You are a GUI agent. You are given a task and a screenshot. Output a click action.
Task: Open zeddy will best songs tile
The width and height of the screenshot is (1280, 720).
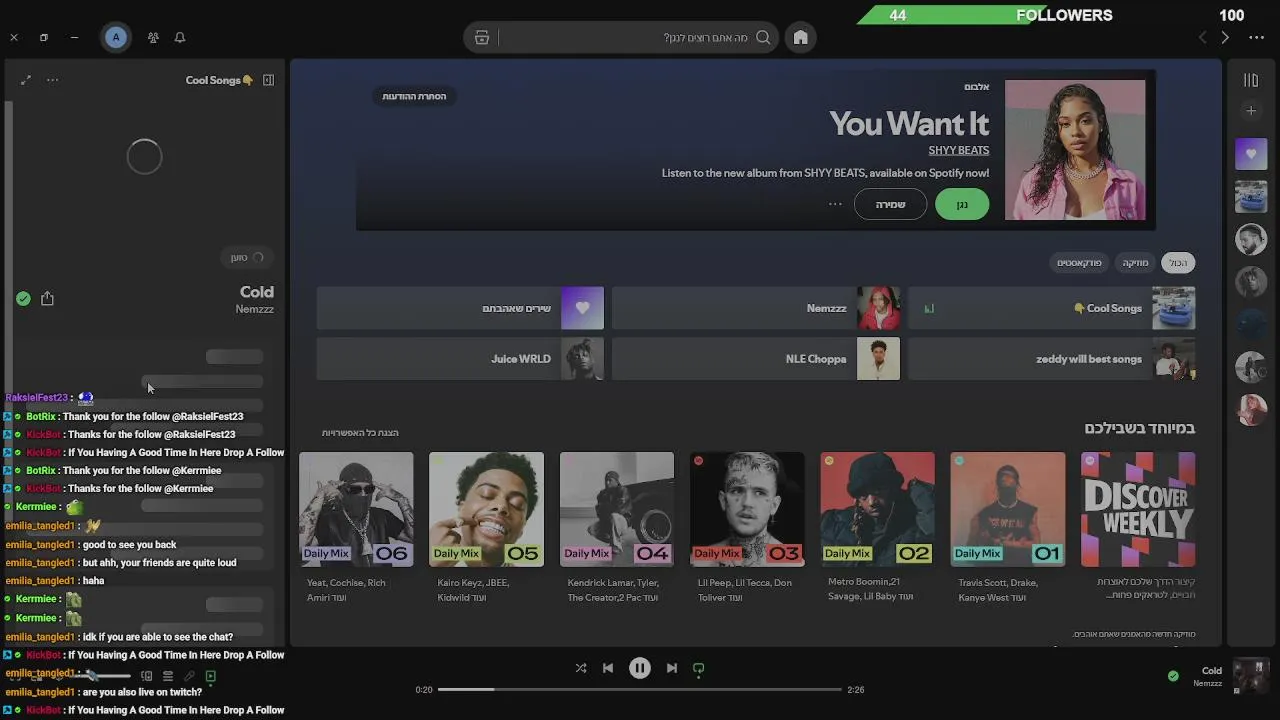pos(1051,359)
